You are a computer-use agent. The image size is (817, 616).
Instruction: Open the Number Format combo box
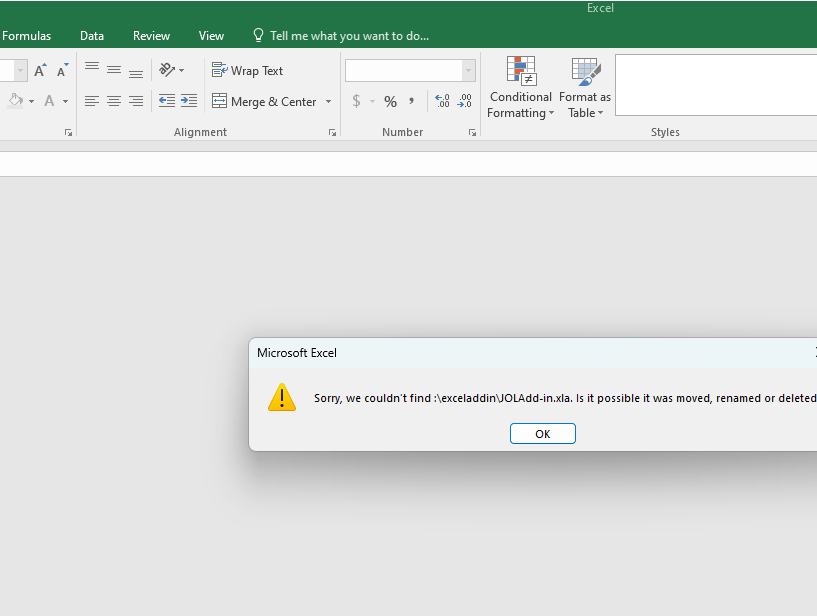405,70
